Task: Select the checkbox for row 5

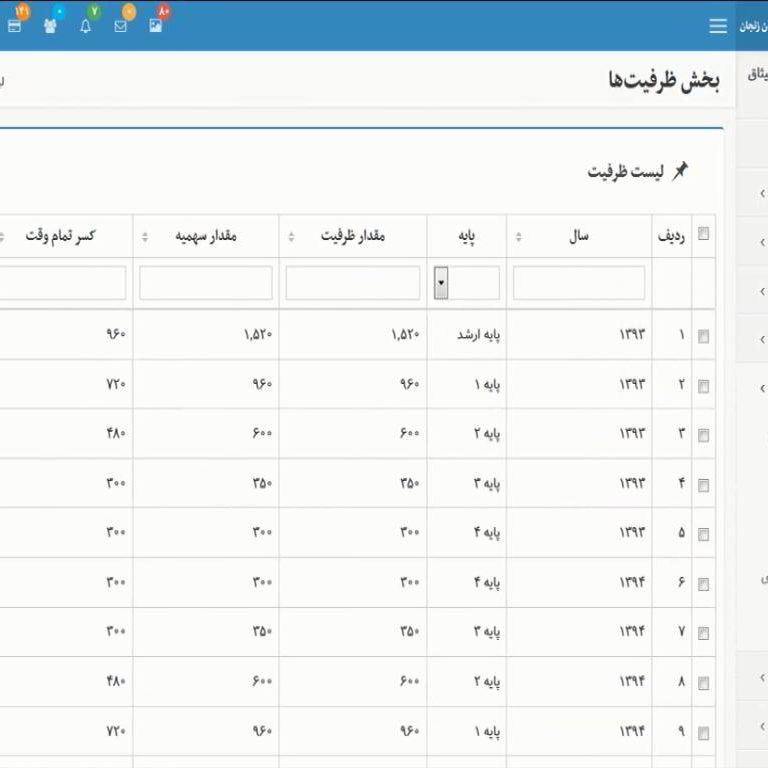Action: [703, 534]
